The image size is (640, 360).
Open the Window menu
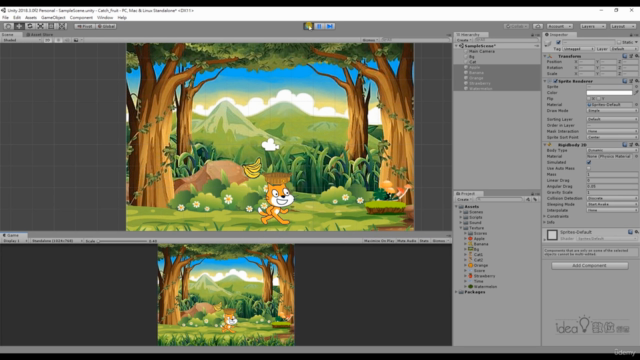pos(105,18)
